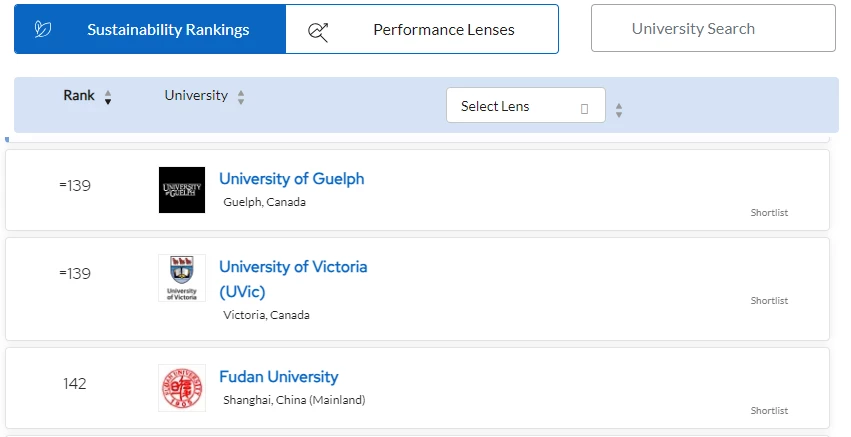851x437 pixels.
Task: Click the 'Guelph, Canada' location text
Action: pos(264,202)
